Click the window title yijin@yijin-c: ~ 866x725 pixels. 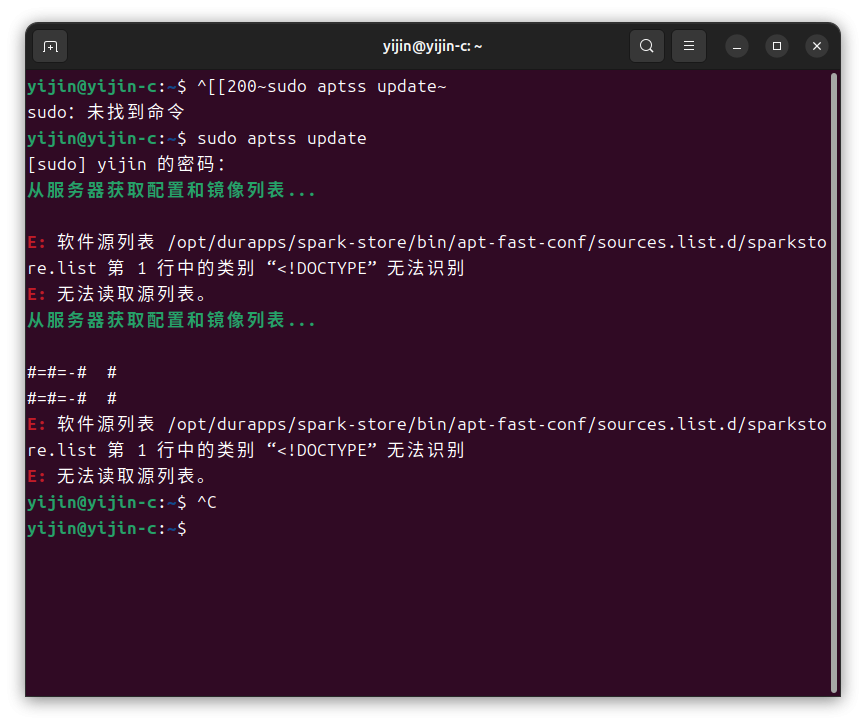[432, 46]
